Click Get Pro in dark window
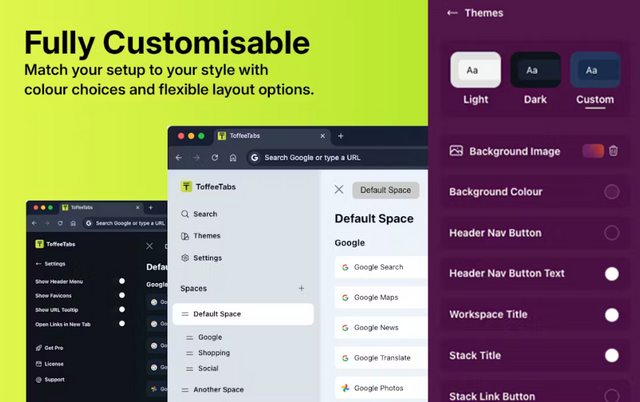The width and height of the screenshot is (640, 402). [x=49, y=348]
